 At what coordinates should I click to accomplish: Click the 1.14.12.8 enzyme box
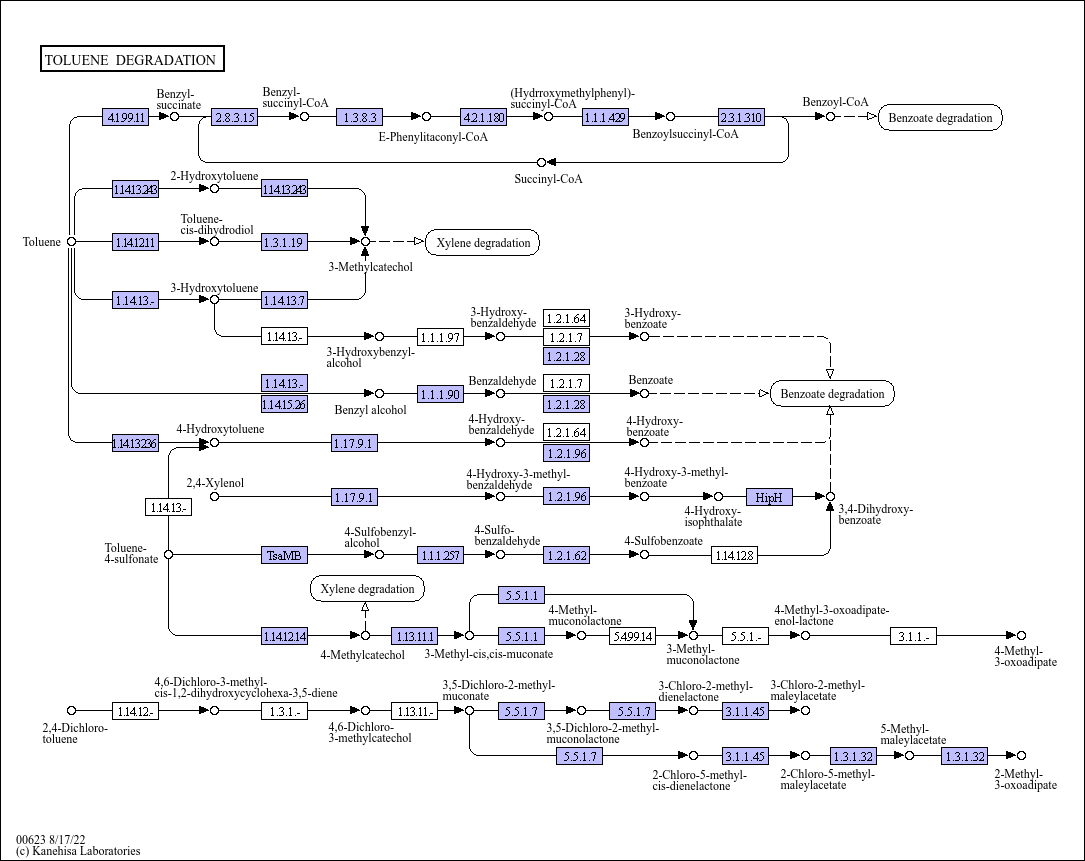[x=734, y=555]
